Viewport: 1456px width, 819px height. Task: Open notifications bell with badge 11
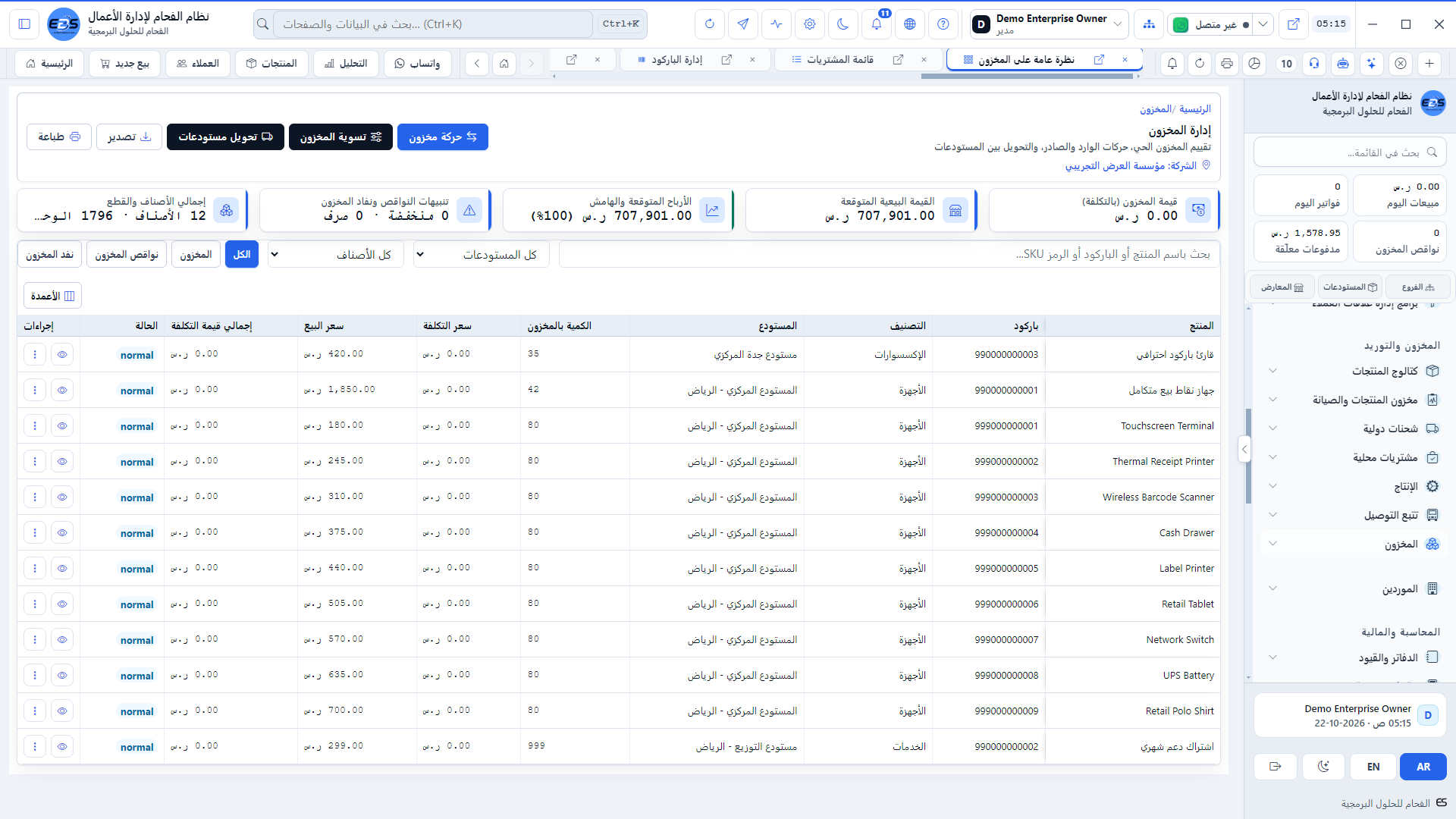[x=876, y=24]
